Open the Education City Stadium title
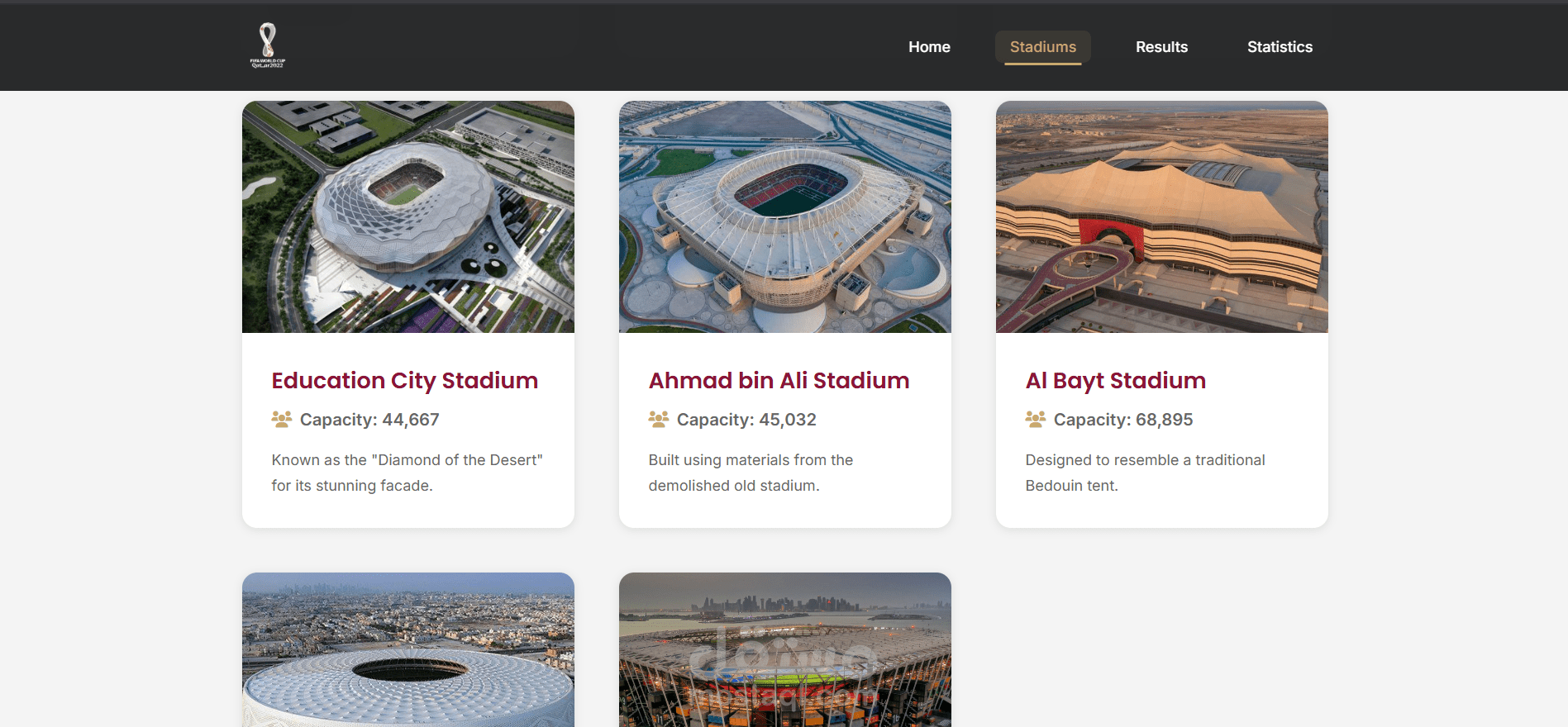This screenshot has height=727, width=1568. [x=404, y=381]
